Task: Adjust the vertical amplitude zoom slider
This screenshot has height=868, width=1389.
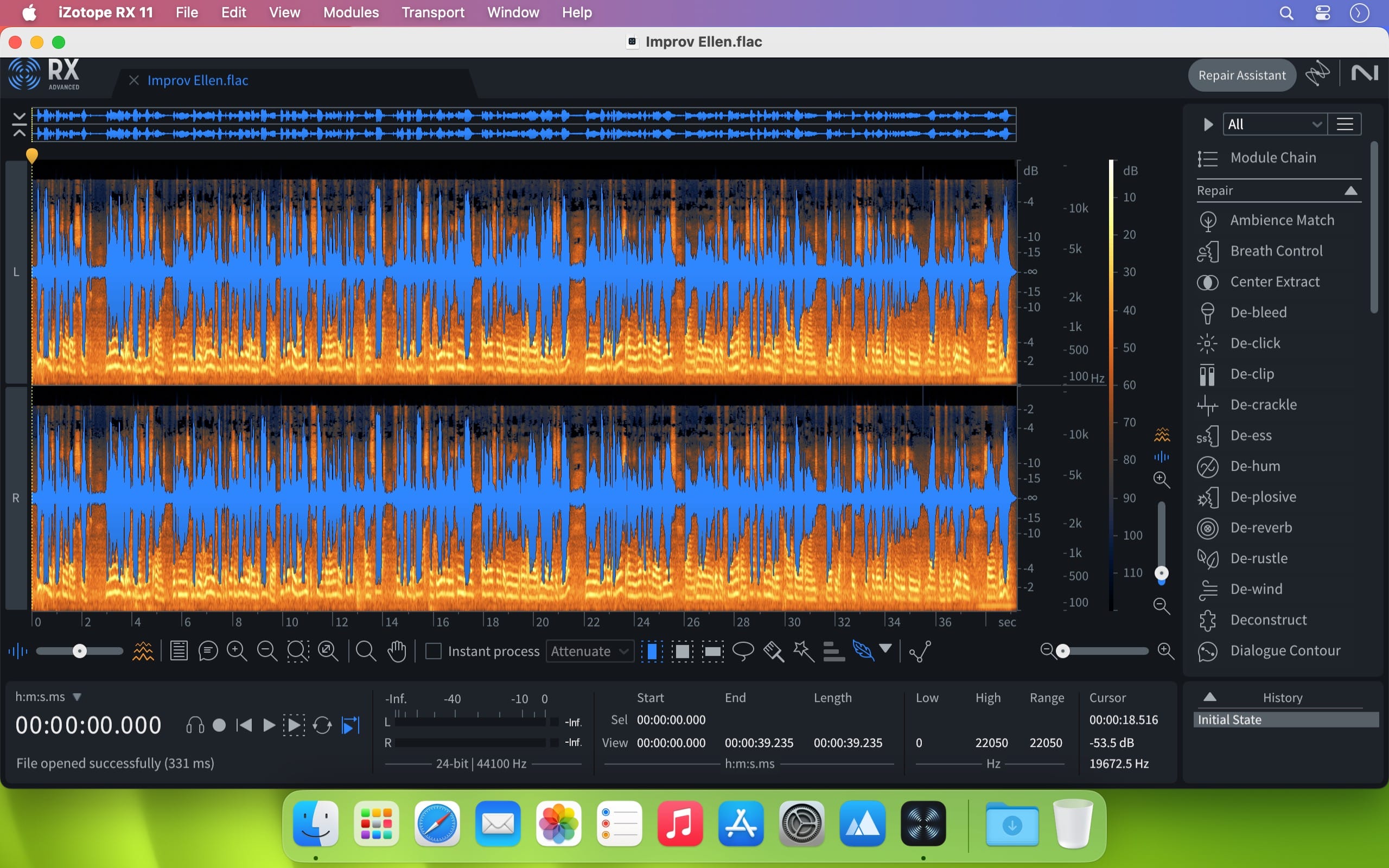Action: (x=1161, y=573)
